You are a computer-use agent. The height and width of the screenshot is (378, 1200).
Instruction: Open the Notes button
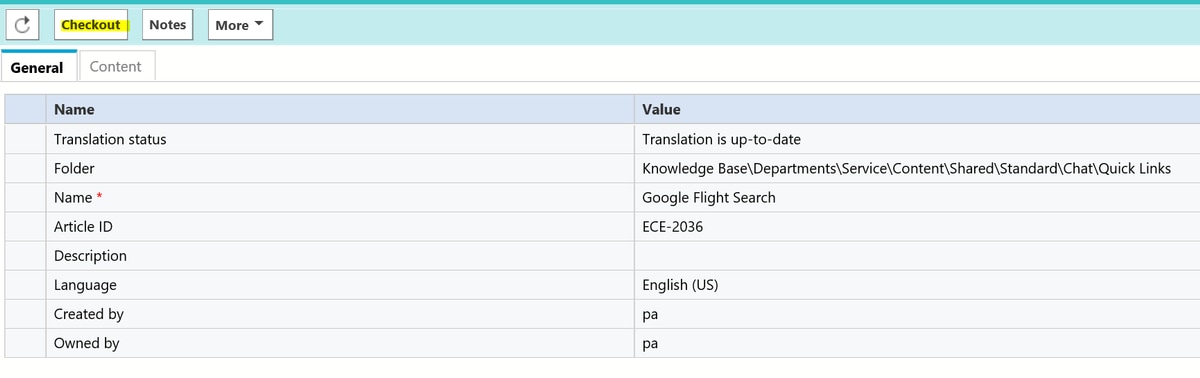168,25
